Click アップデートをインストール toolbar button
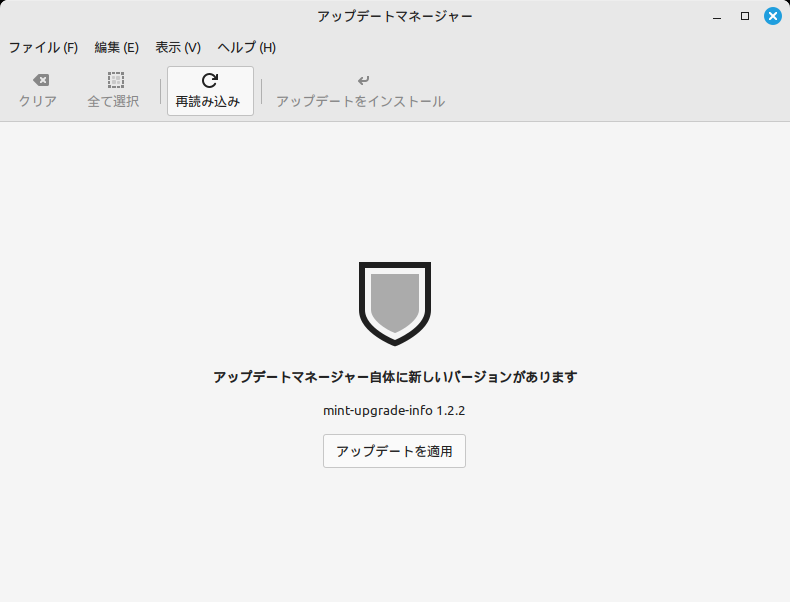 point(360,91)
